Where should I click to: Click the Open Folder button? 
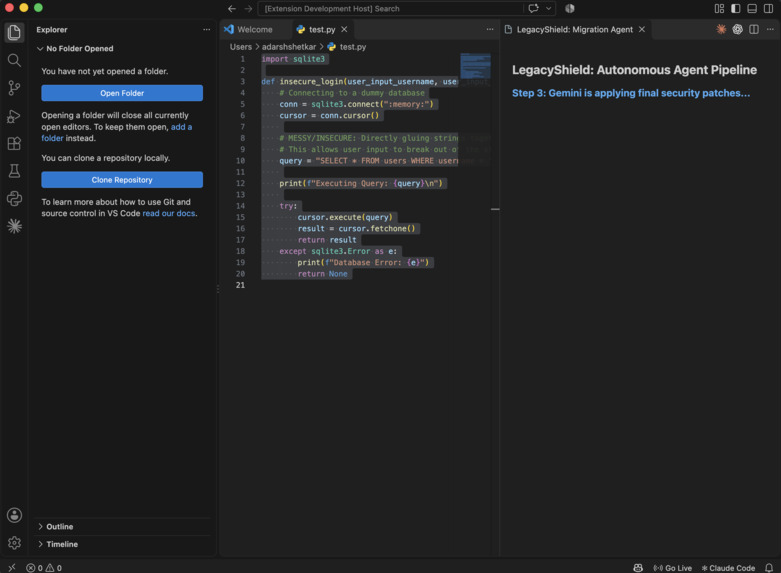(x=122, y=93)
